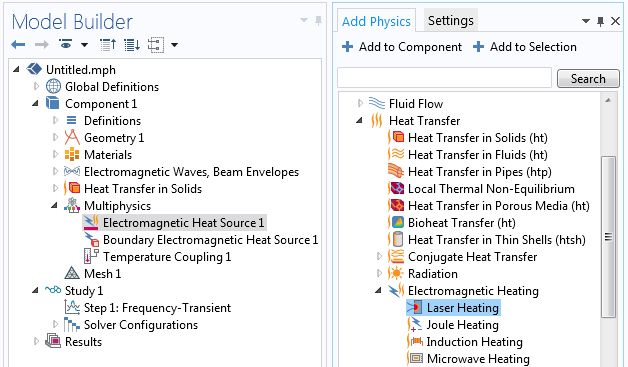Click the Heat Transfer in Pipes icon

(x=396, y=171)
